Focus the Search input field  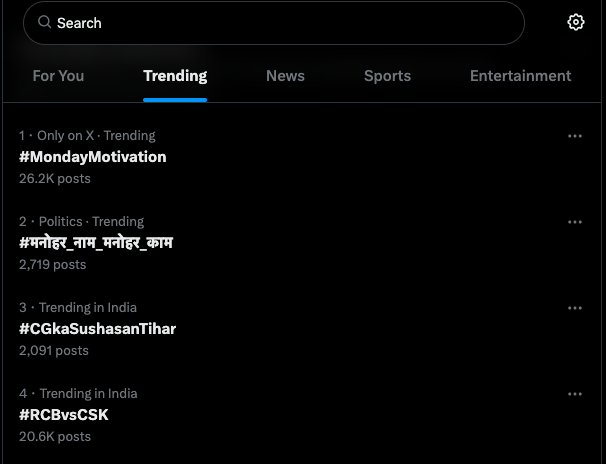tap(274, 23)
